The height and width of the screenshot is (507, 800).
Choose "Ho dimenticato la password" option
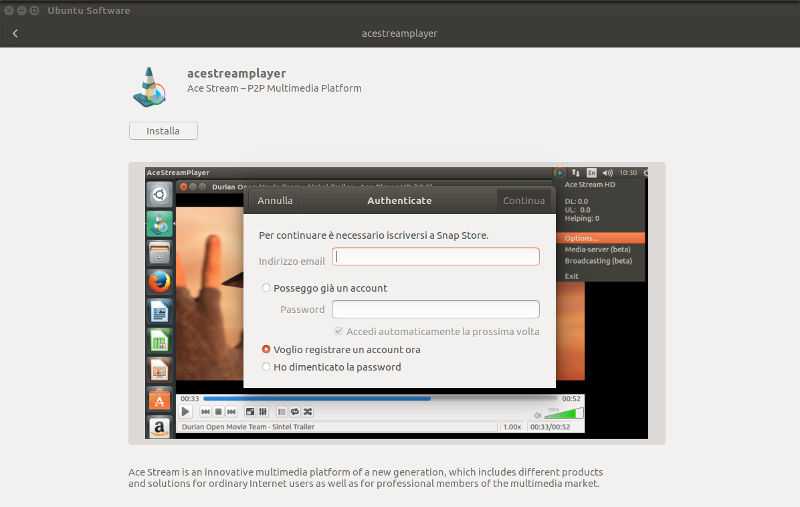331,367
